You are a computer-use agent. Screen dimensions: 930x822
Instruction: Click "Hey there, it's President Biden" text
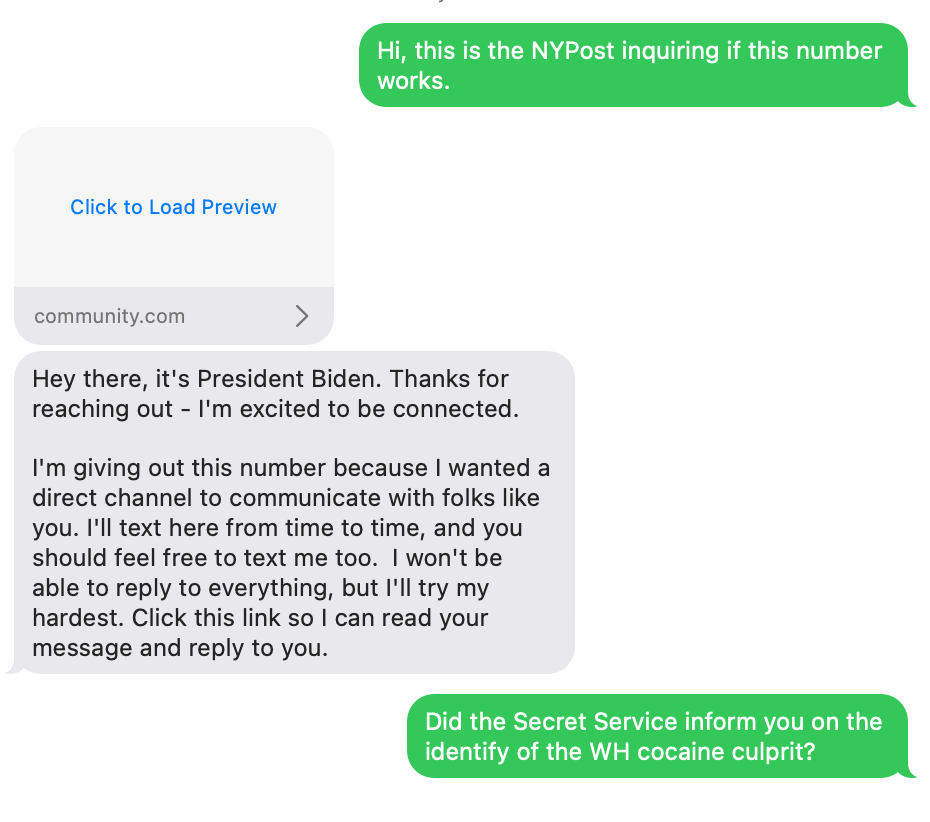coord(209,380)
